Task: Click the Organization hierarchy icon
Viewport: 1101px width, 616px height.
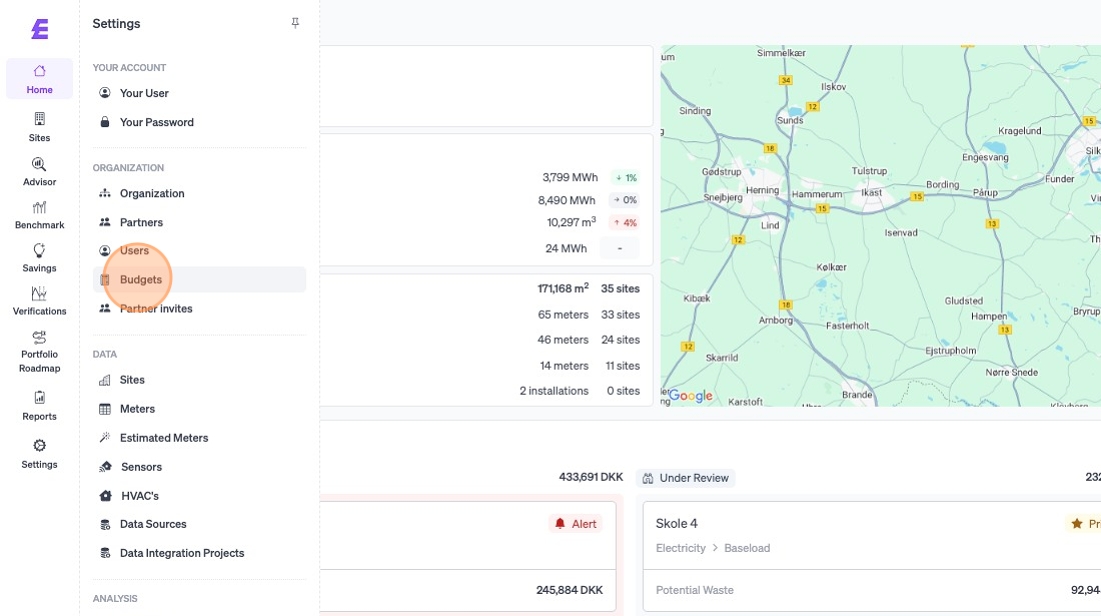Action: click(x=105, y=193)
